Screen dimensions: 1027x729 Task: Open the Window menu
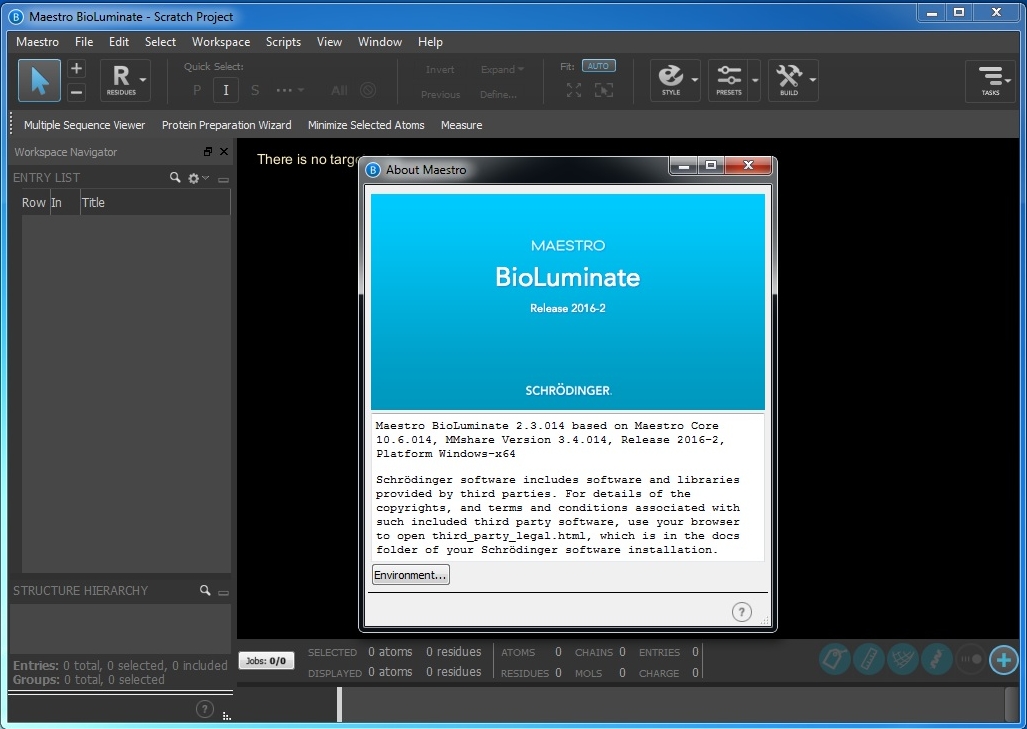click(x=380, y=42)
